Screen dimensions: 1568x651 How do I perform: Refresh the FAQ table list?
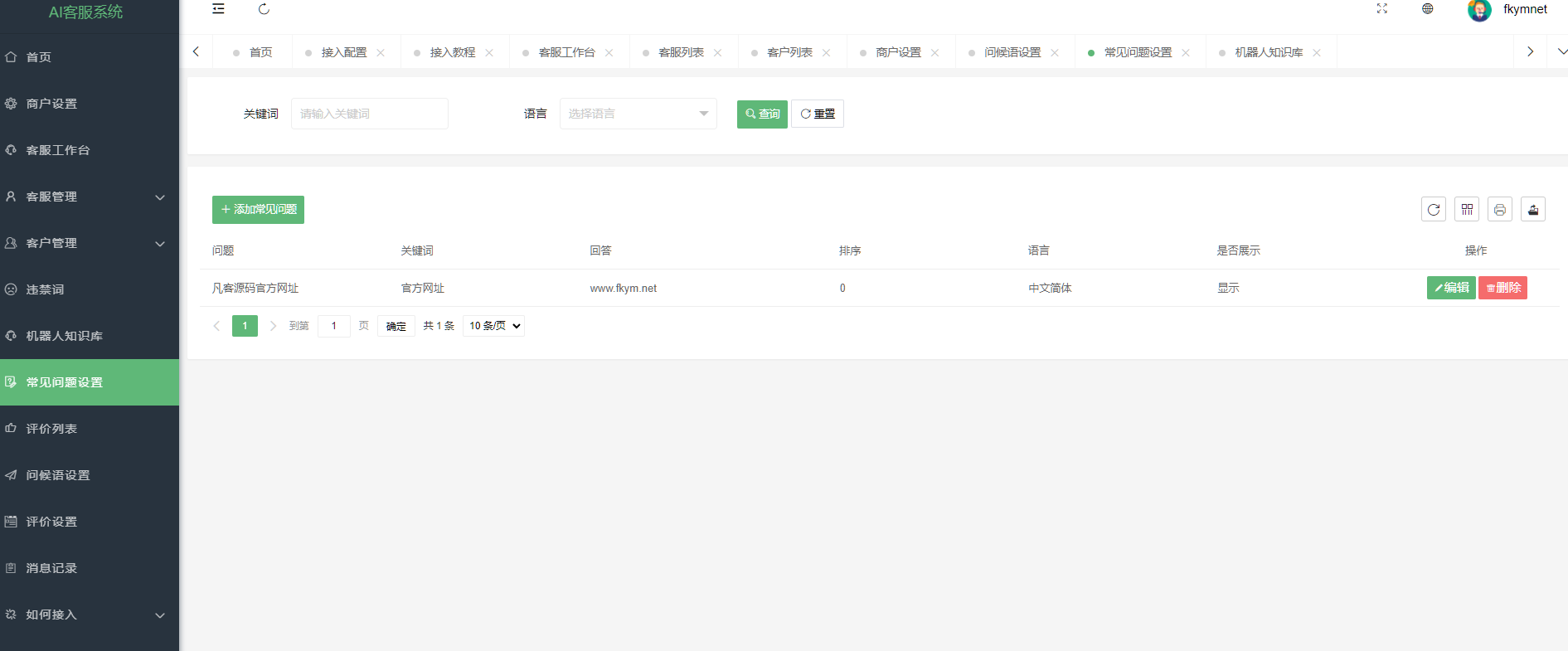click(x=1434, y=209)
